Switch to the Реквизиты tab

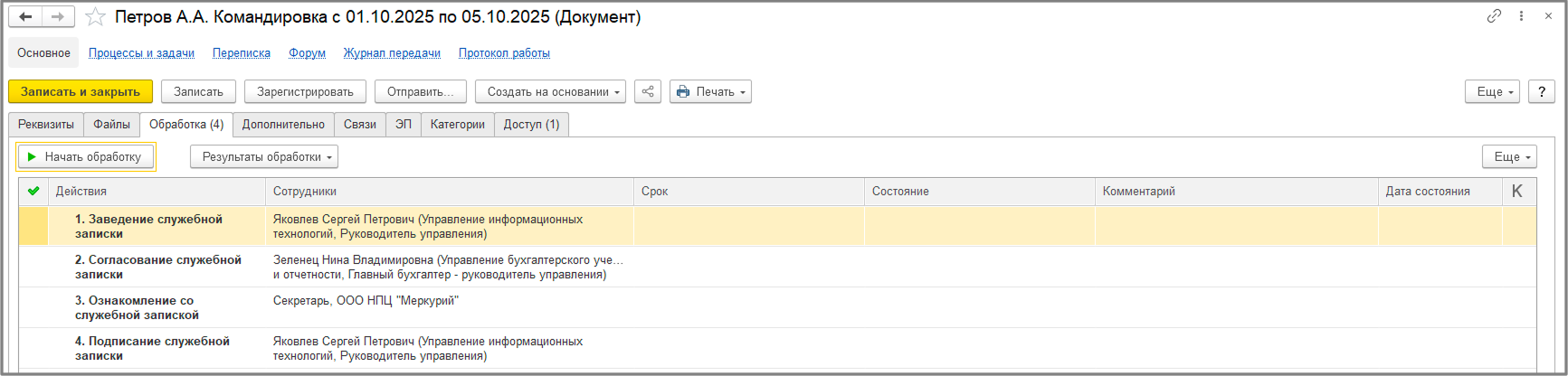coord(46,124)
